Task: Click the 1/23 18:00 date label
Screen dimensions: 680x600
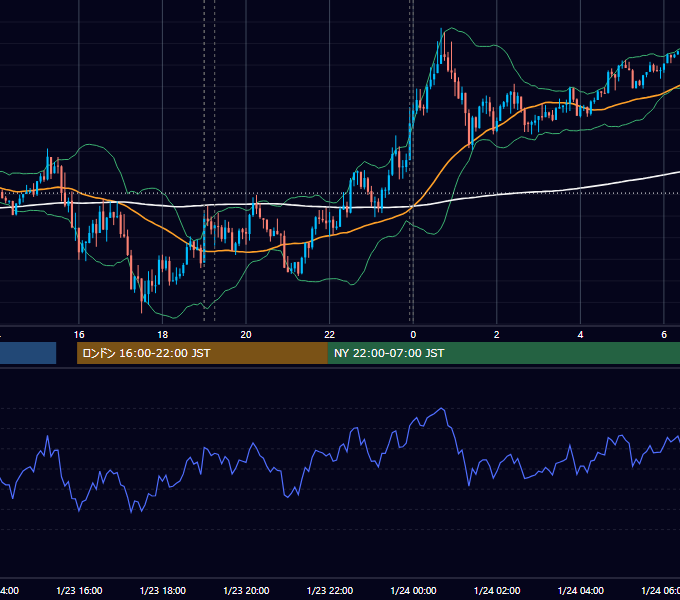Action: coord(163,590)
